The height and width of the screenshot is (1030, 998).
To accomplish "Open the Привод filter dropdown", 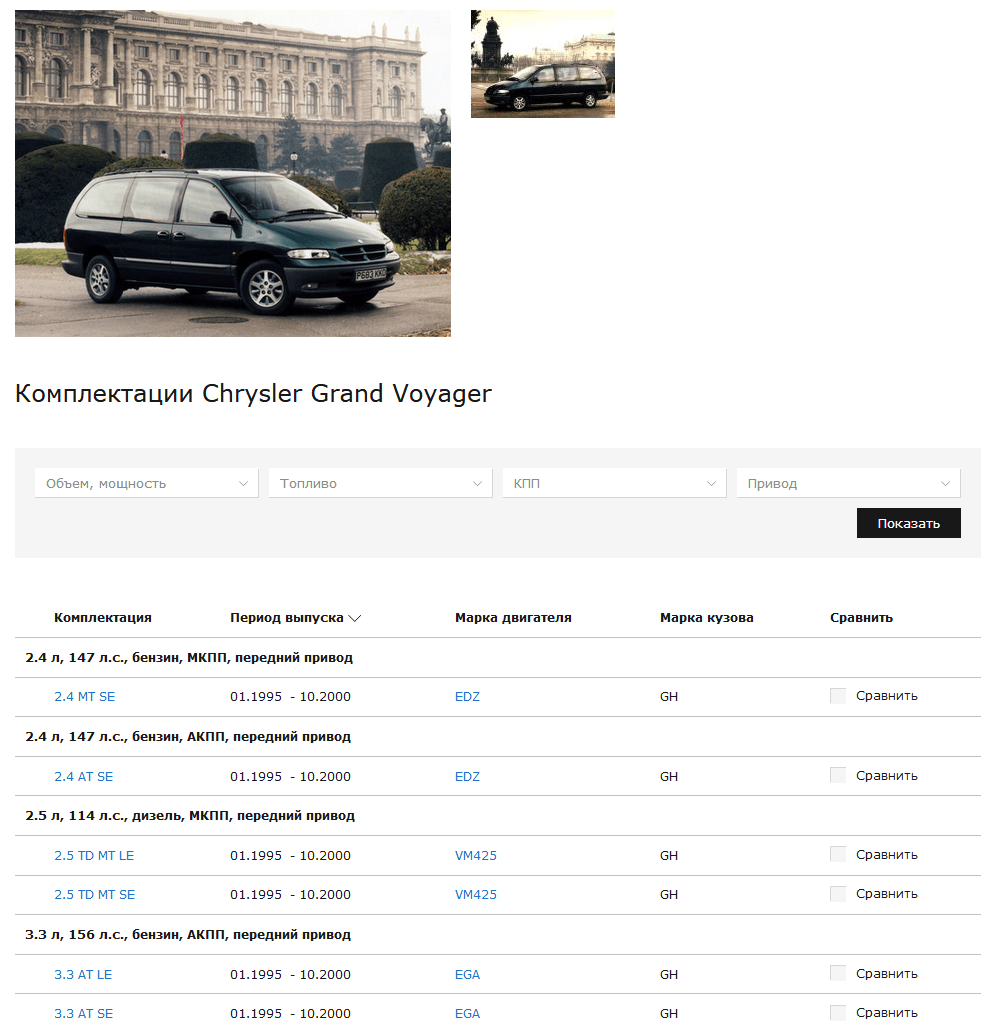I will point(848,483).
